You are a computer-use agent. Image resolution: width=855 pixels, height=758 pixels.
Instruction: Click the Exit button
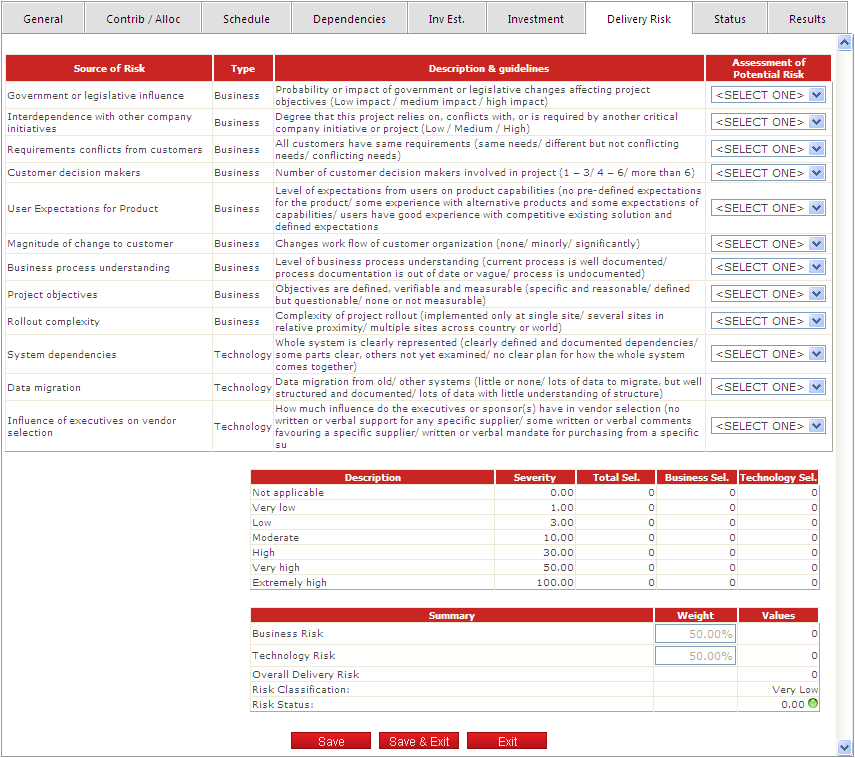click(507, 741)
